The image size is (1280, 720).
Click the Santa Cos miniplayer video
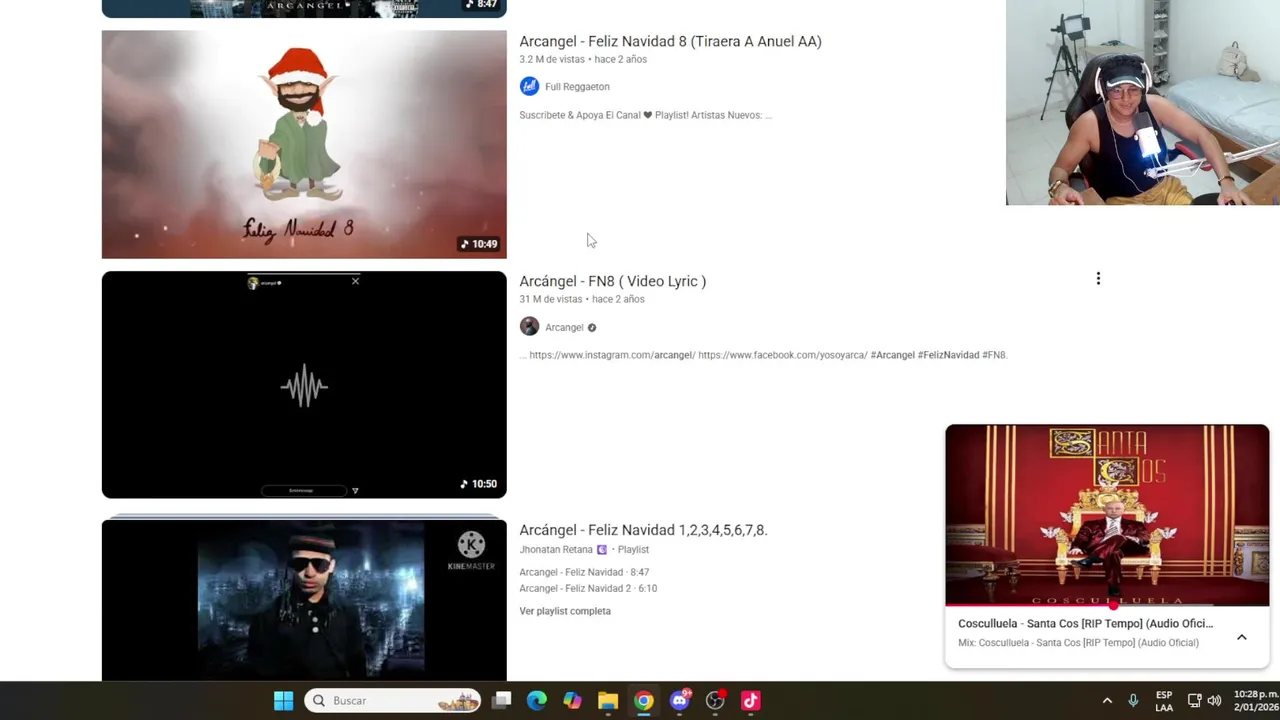(x=1107, y=514)
